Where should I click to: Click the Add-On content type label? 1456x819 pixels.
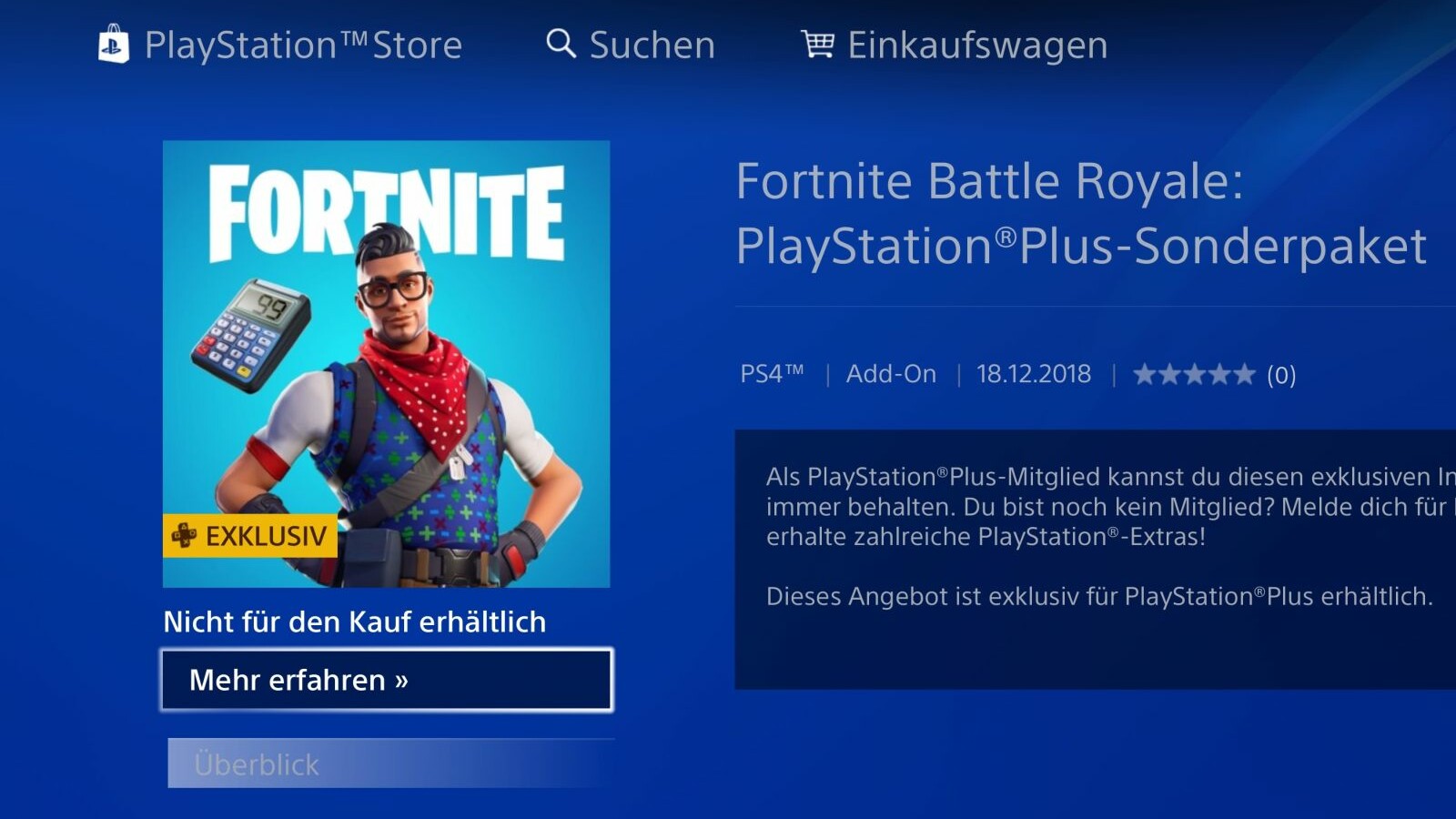click(891, 374)
